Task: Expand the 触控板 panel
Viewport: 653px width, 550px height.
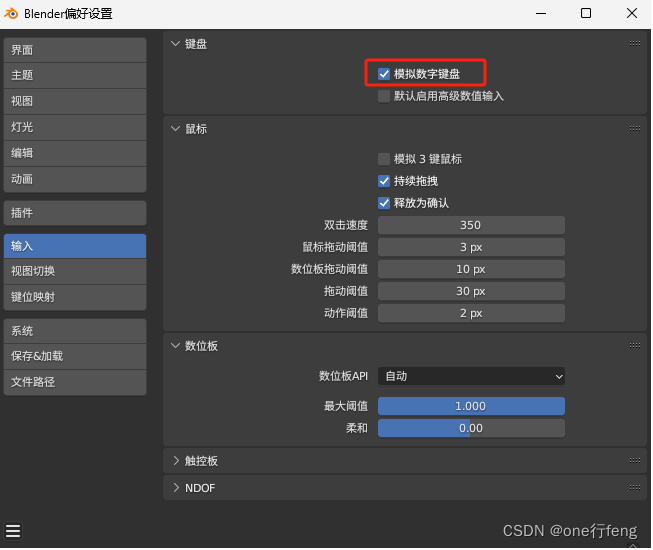Action: [x=176, y=461]
